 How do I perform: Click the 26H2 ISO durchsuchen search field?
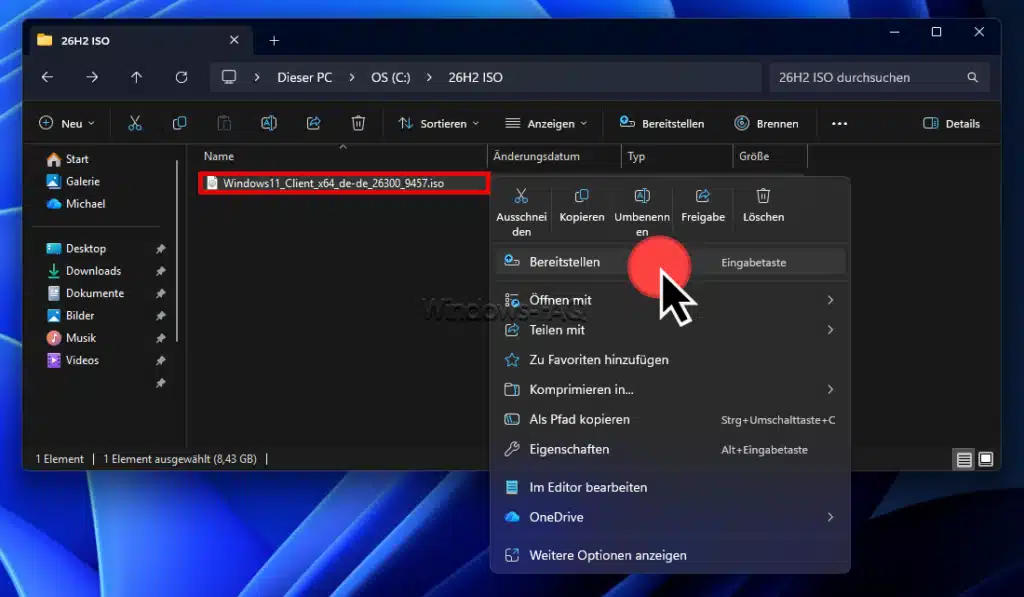pos(879,77)
